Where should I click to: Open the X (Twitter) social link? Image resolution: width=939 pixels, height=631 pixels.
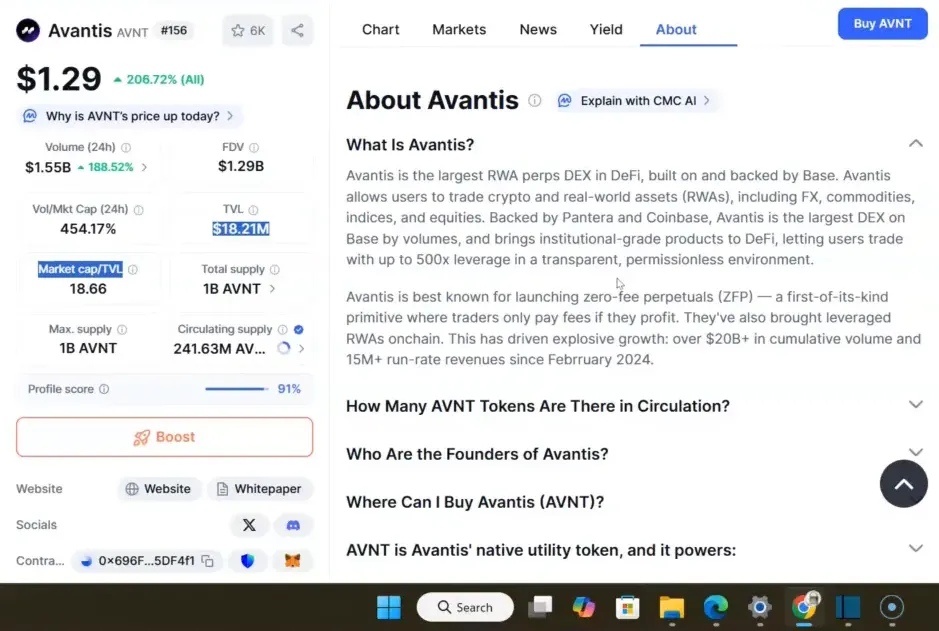249,525
